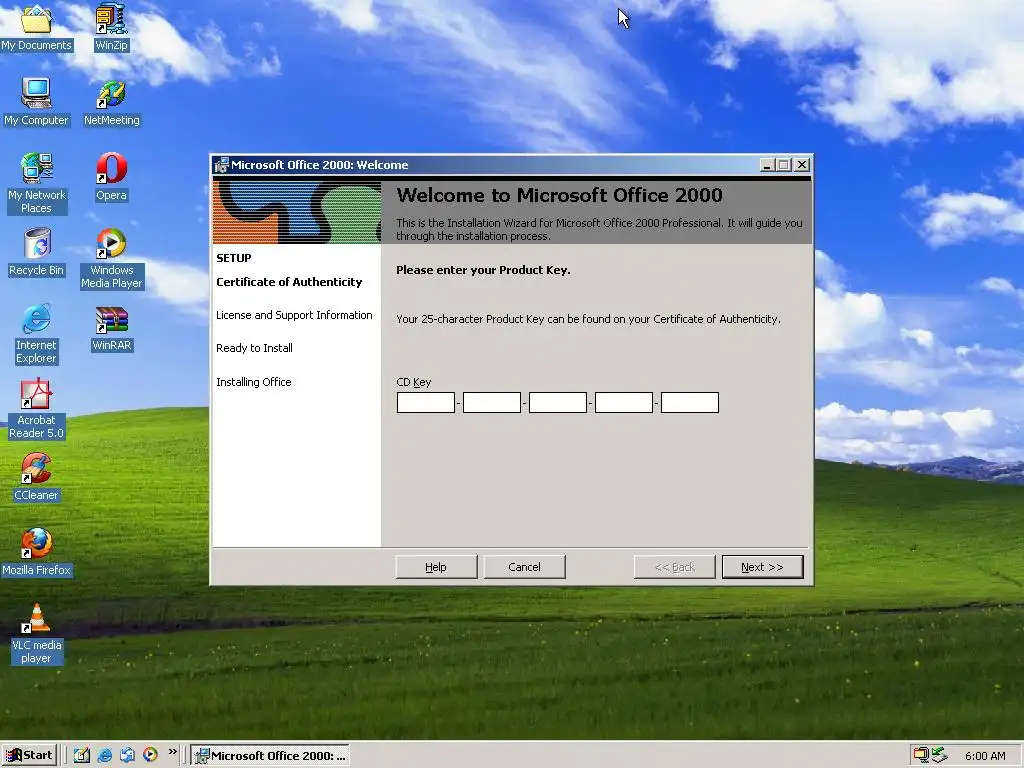Click Next to continue setup
Viewport: 1024px width, 768px height.
tap(762, 567)
